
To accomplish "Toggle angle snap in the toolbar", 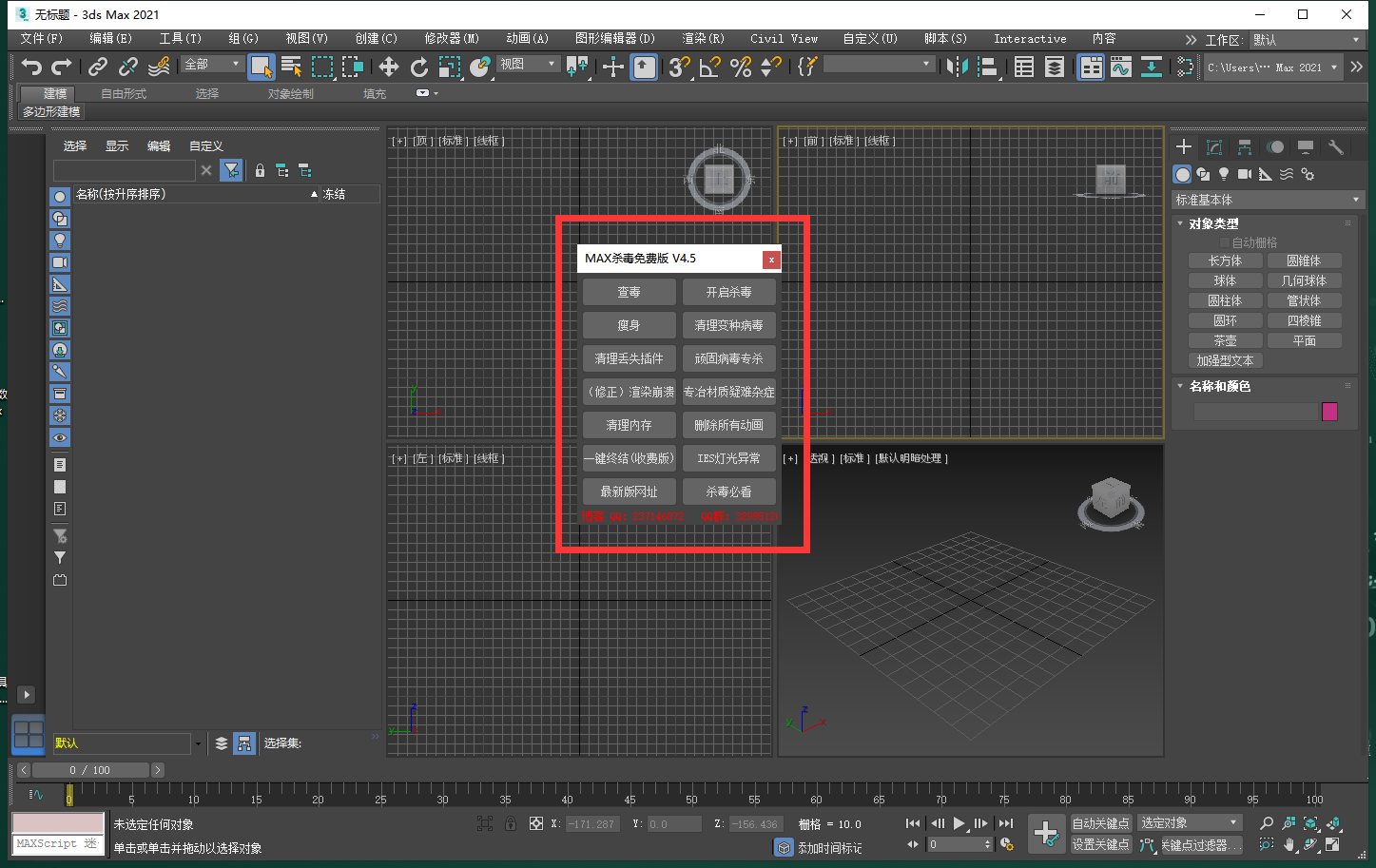I will (x=710, y=67).
